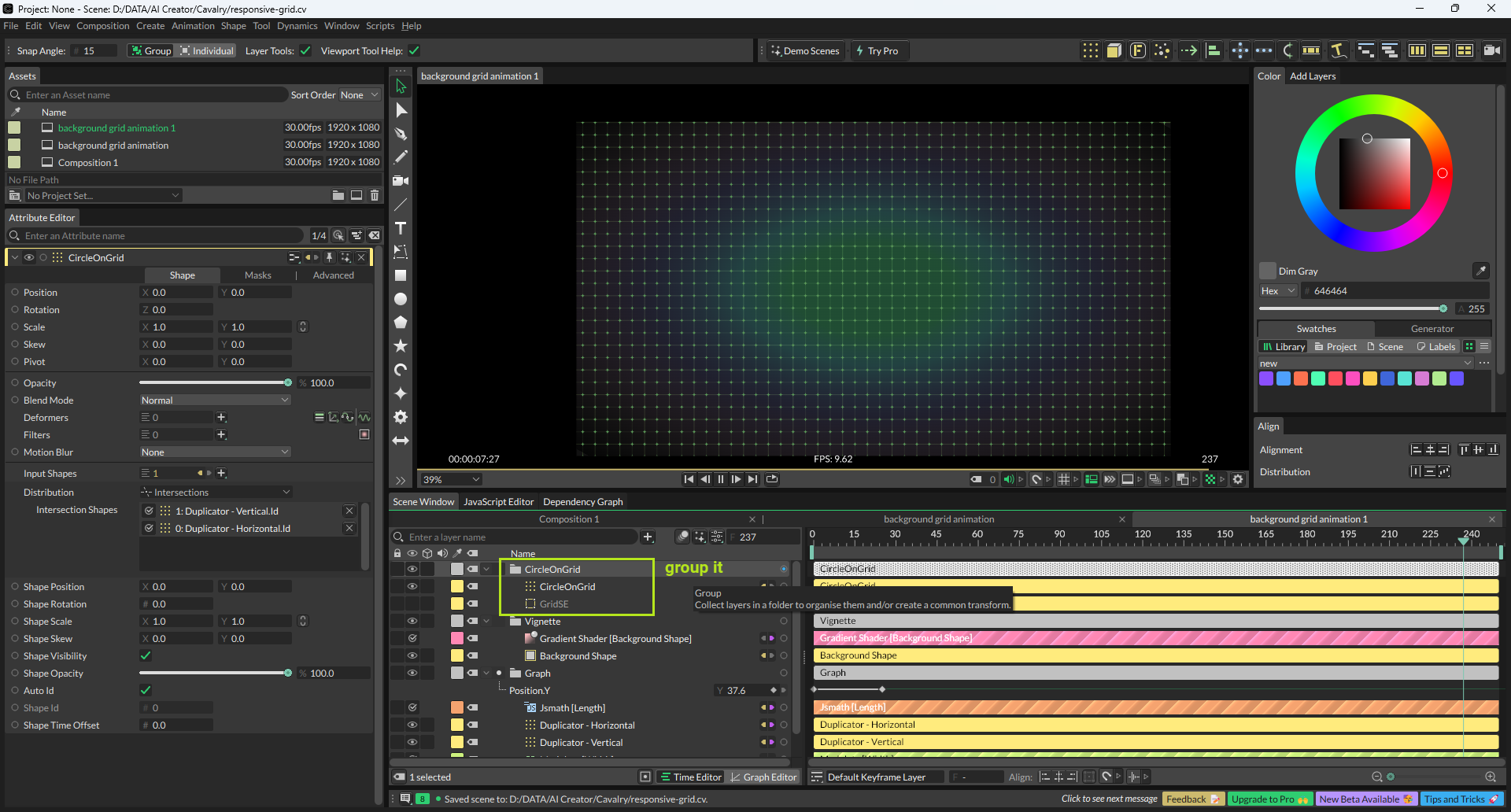This screenshot has width=1511, height=812.
Task: Disable the Auto Id checkbox
Action: point(146,690)
